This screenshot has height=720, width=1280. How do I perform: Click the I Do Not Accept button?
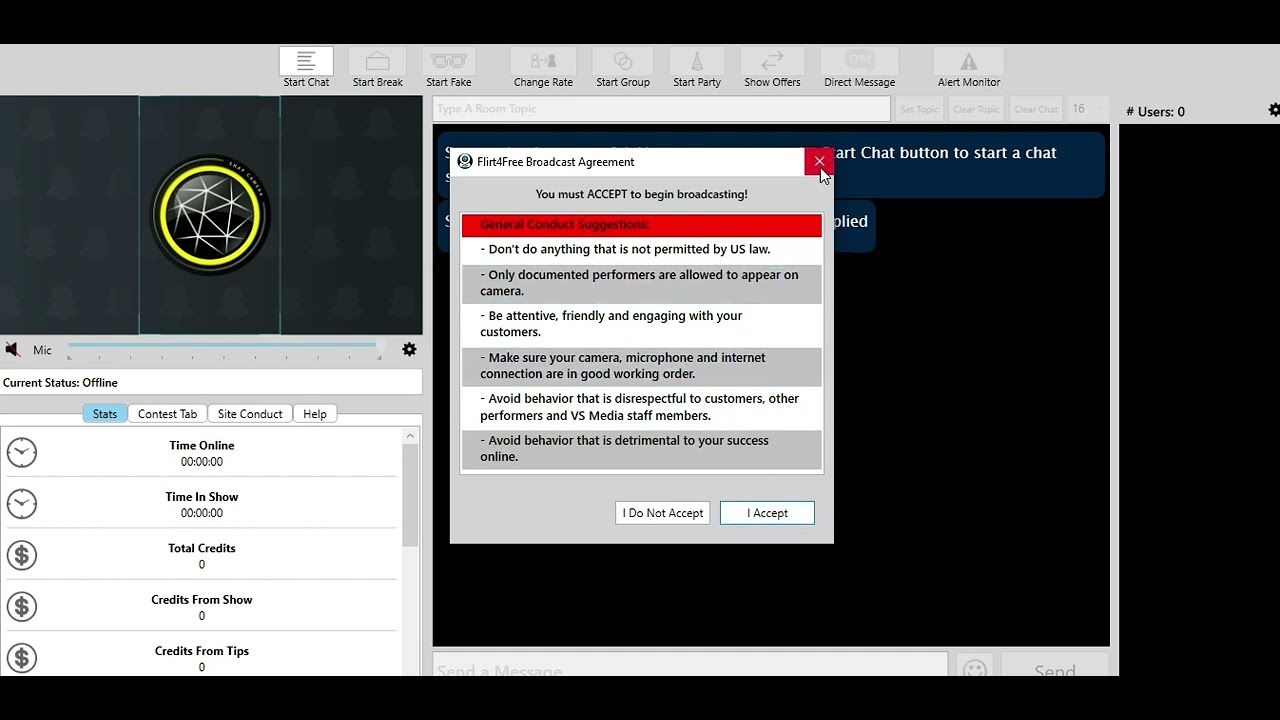(663, 513)
